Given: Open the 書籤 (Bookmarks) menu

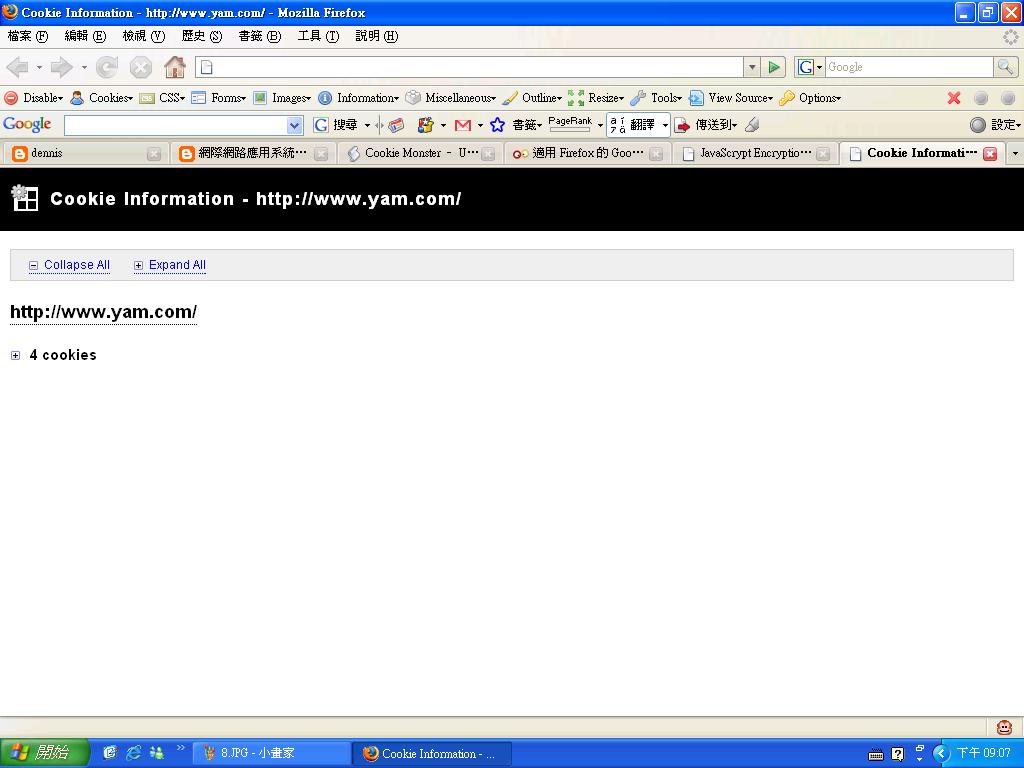Looking at the screenshot, I should click(259, 36).
